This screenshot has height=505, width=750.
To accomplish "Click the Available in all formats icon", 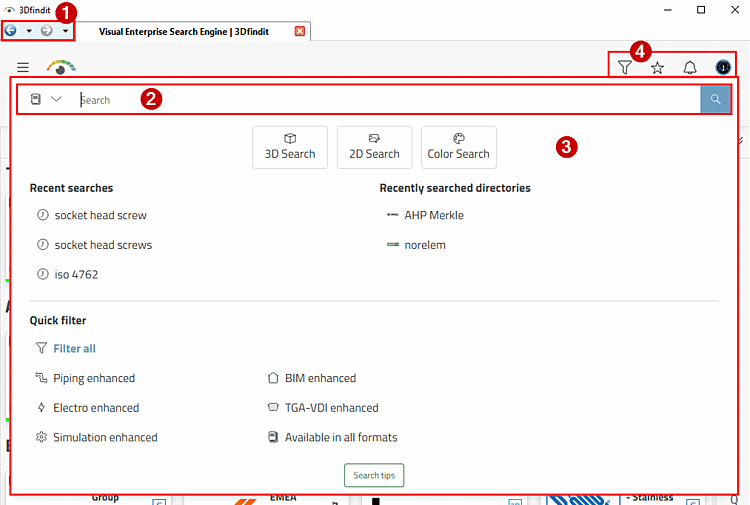I will coord(273,437).
